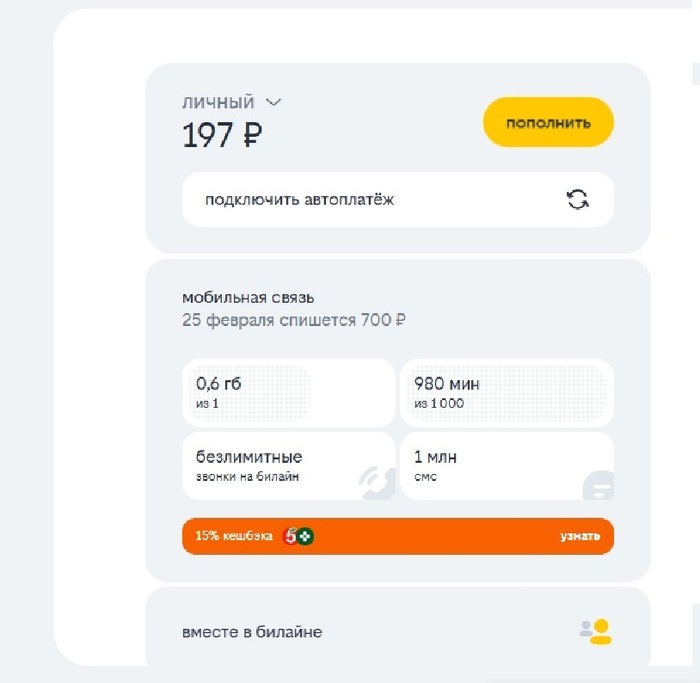Click the red Pyaterochka 5 logo
The width and height of the screenshot is (700, 683).
(291, 536)
